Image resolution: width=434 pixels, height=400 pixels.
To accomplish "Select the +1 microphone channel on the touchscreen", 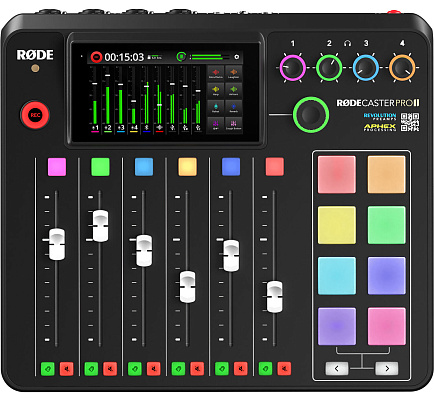I will click(95, 128).
